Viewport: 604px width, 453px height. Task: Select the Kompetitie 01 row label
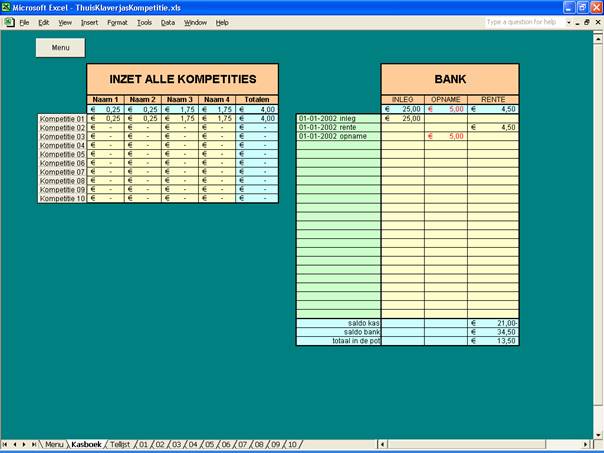point(62,119)
